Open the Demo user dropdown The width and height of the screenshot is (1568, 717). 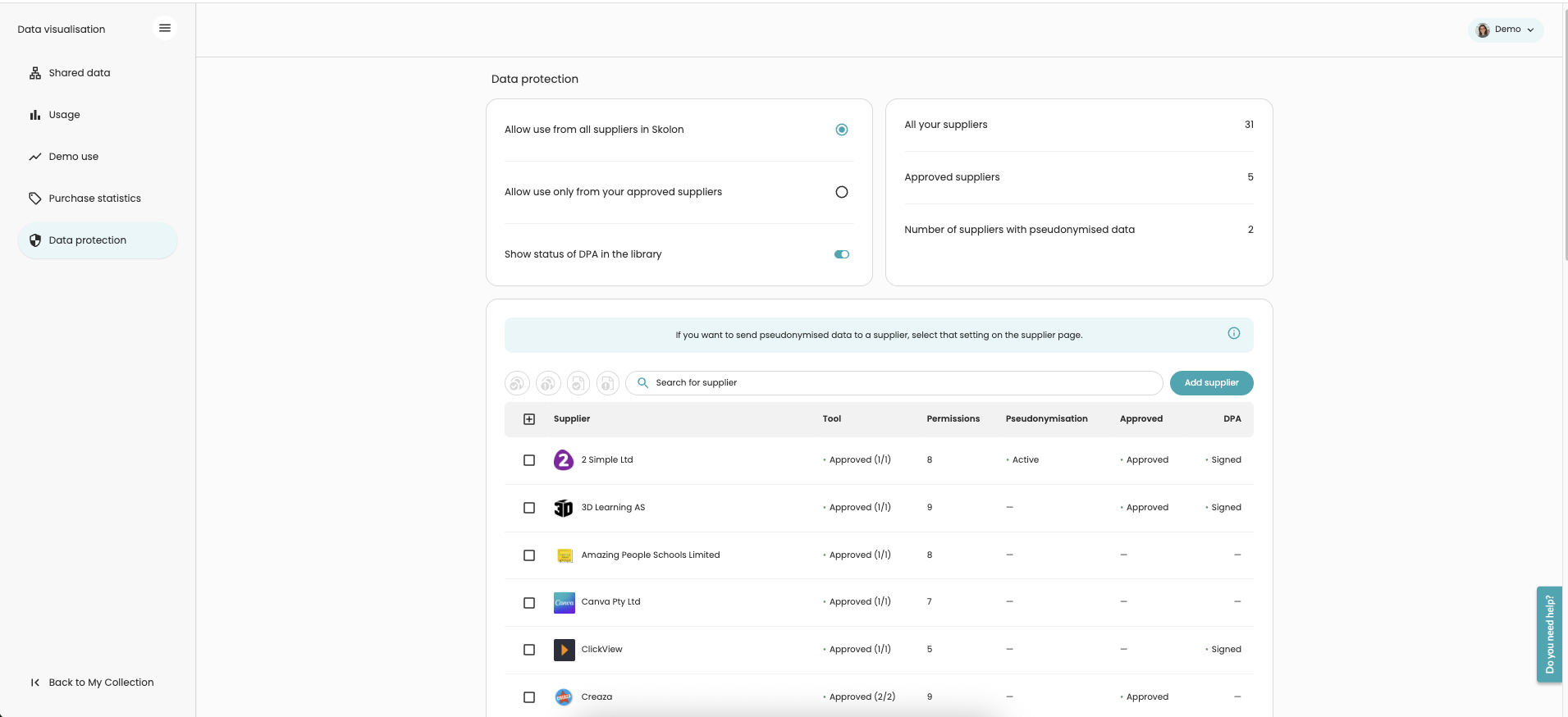(x=1506, y=30)
